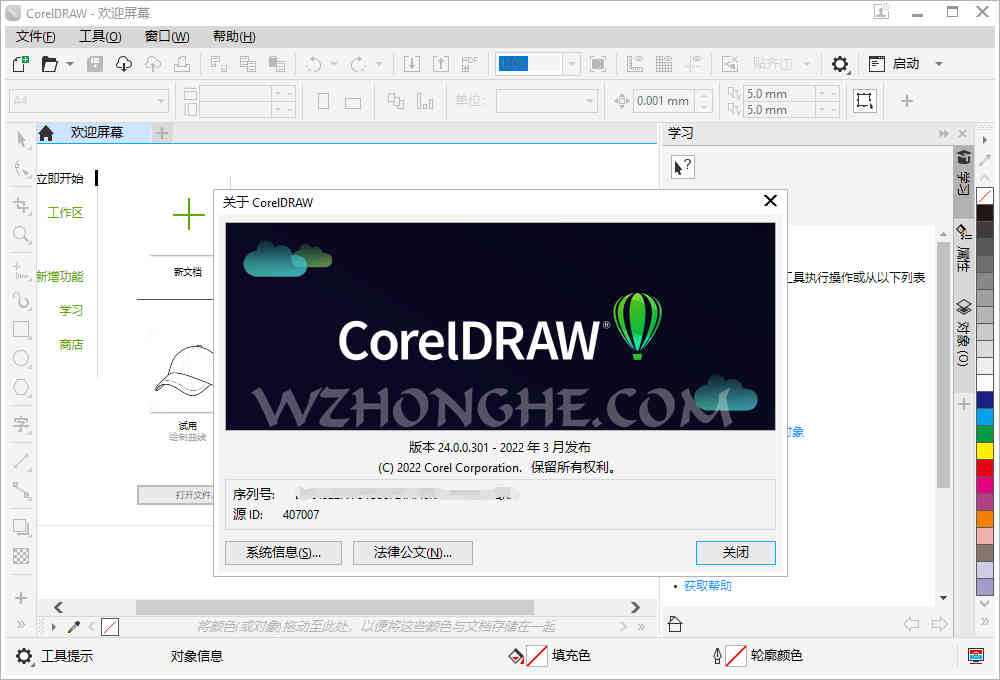Screen dimensions: 1000x680
Task: Expand the 启动 dropdown arrow
Action: pos(936,63)
